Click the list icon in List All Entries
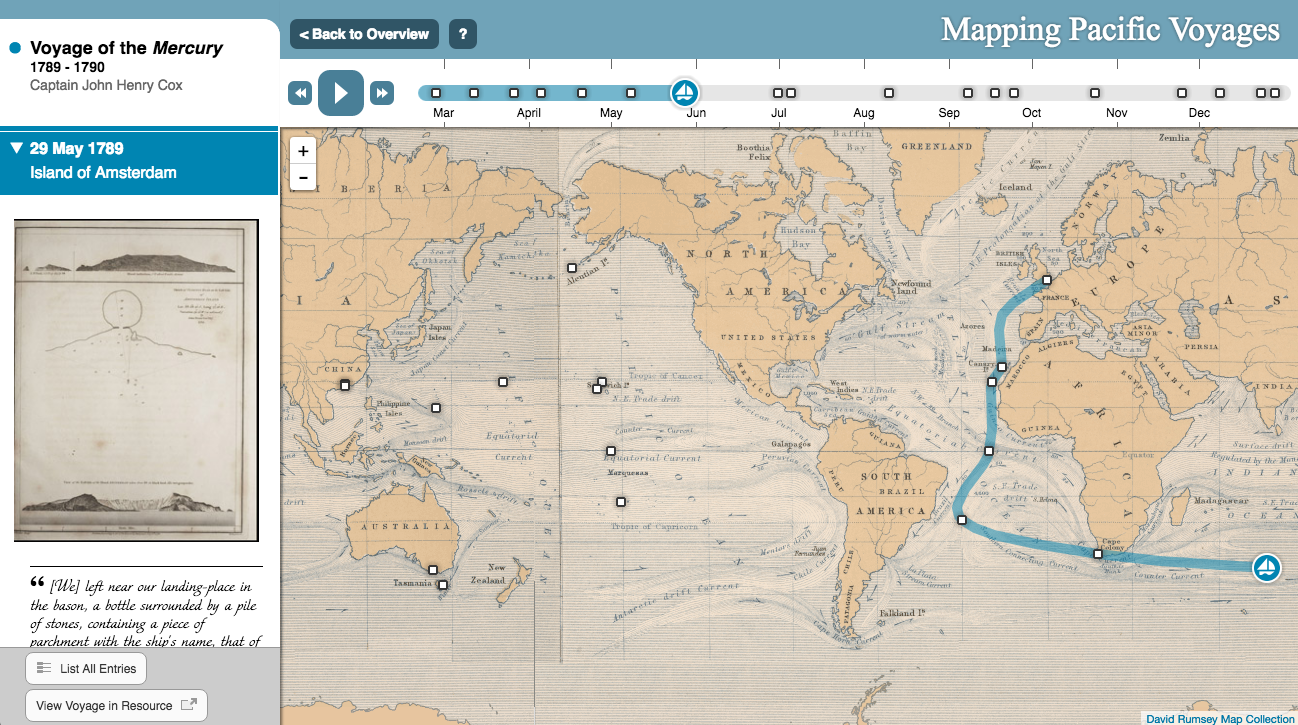The image size is (1298, 725). [x=44, y=669]
